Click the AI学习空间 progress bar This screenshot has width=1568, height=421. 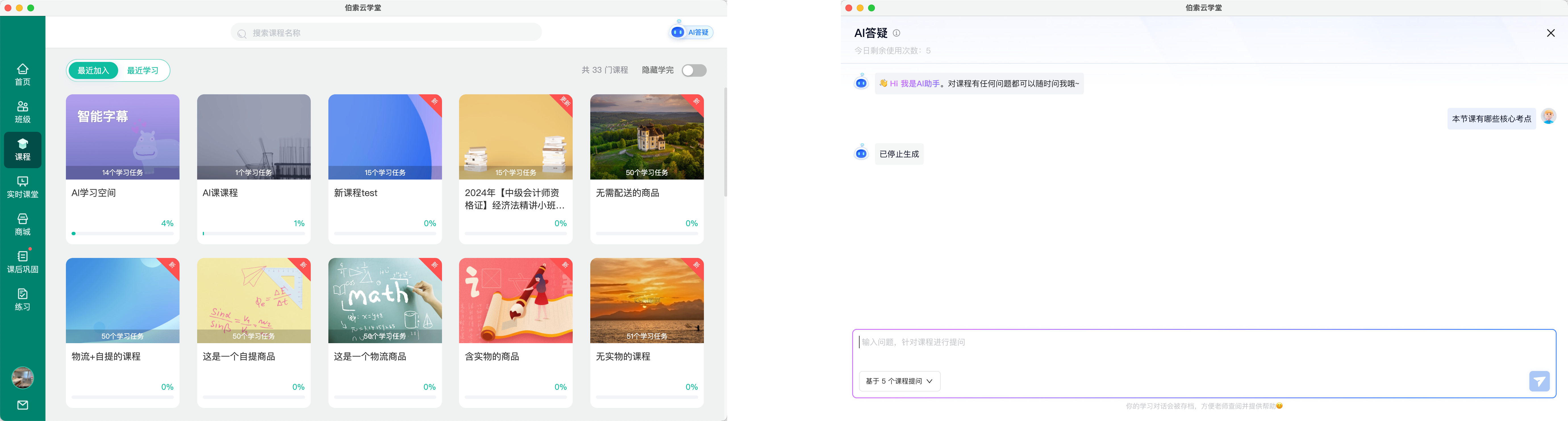tap(122, 234)
